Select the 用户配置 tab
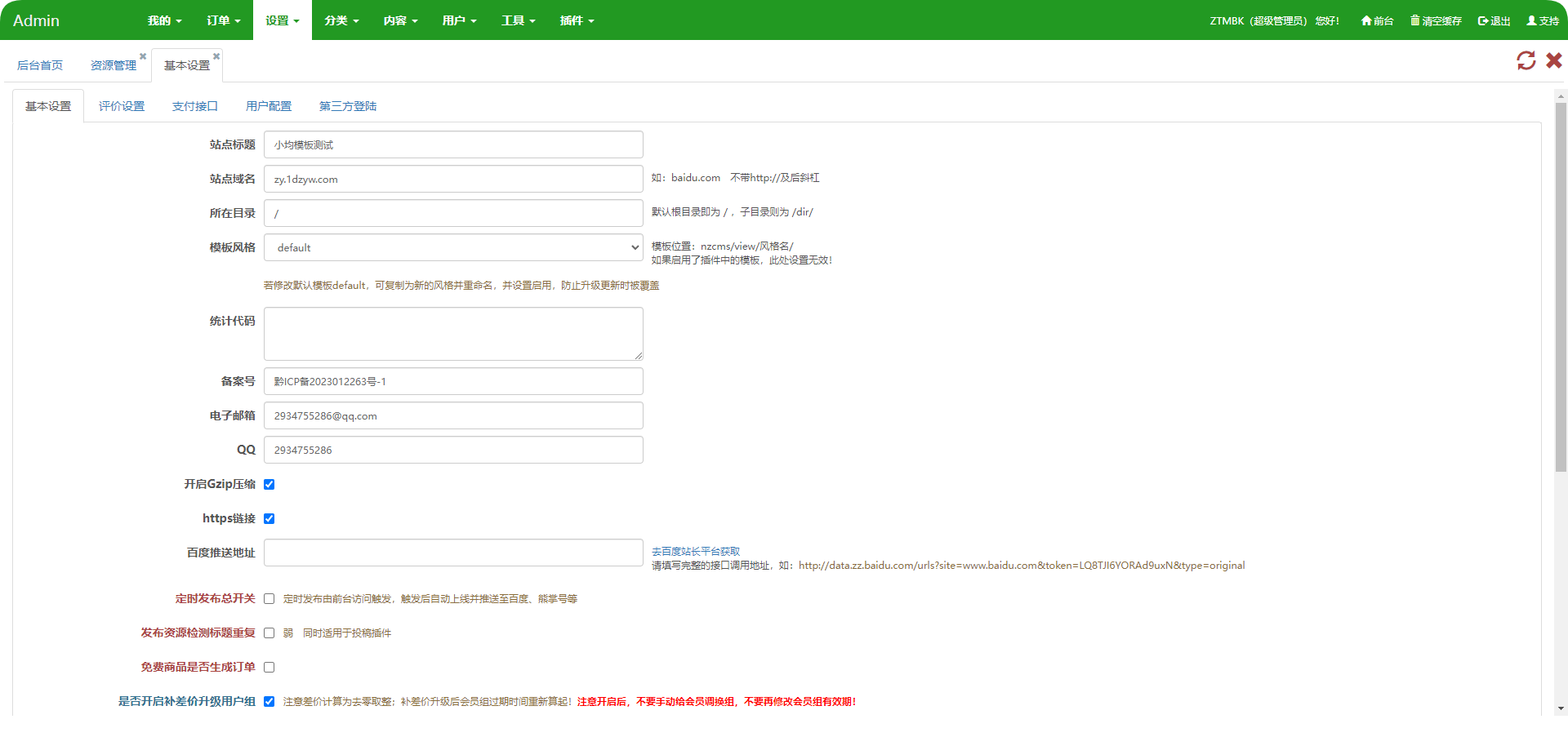 pyautogui.click(x=269, y=106)
